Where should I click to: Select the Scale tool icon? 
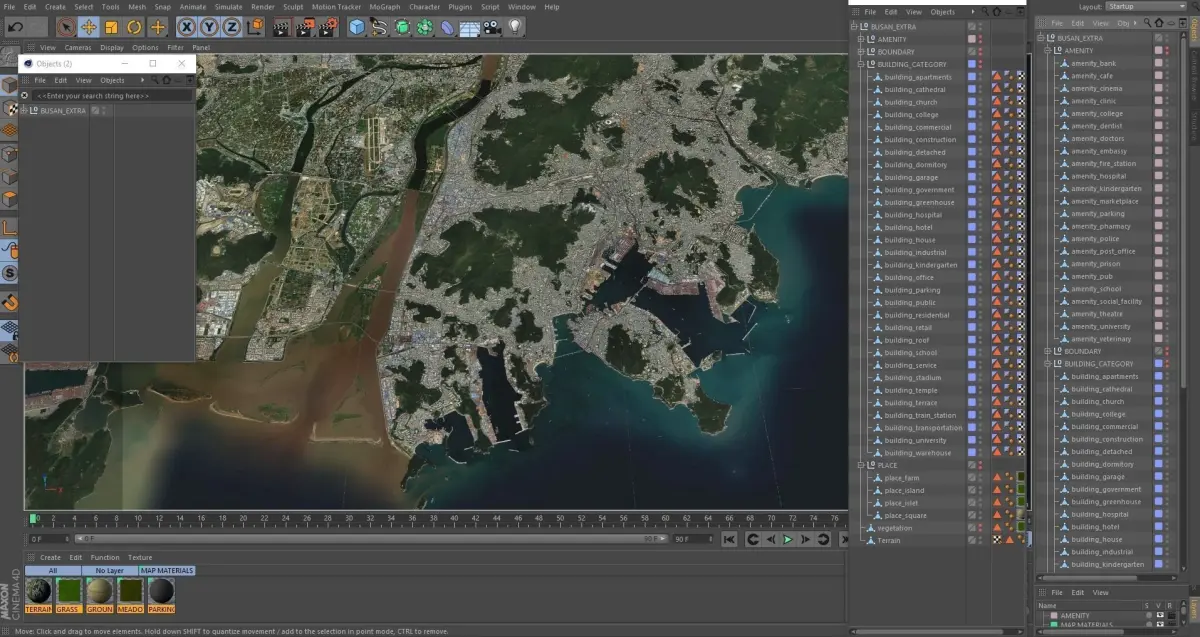coord(111,27)
